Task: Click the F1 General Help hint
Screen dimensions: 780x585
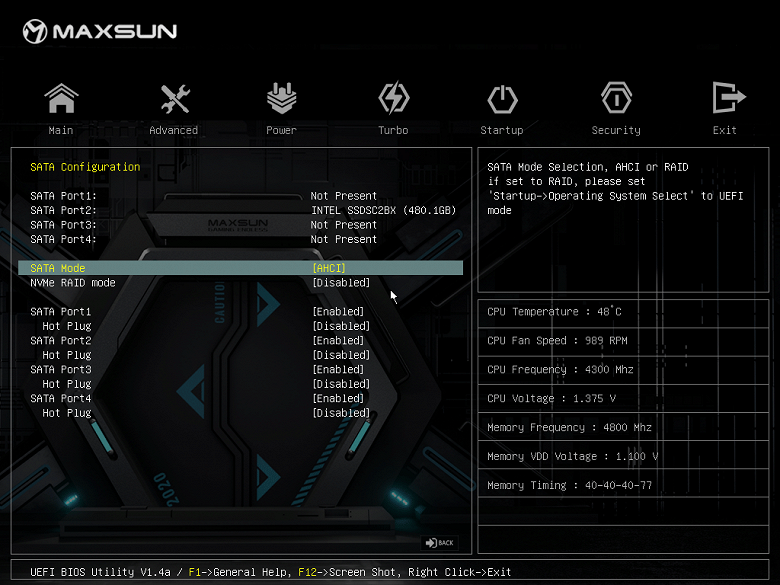Action: click(x=238, y=572)
